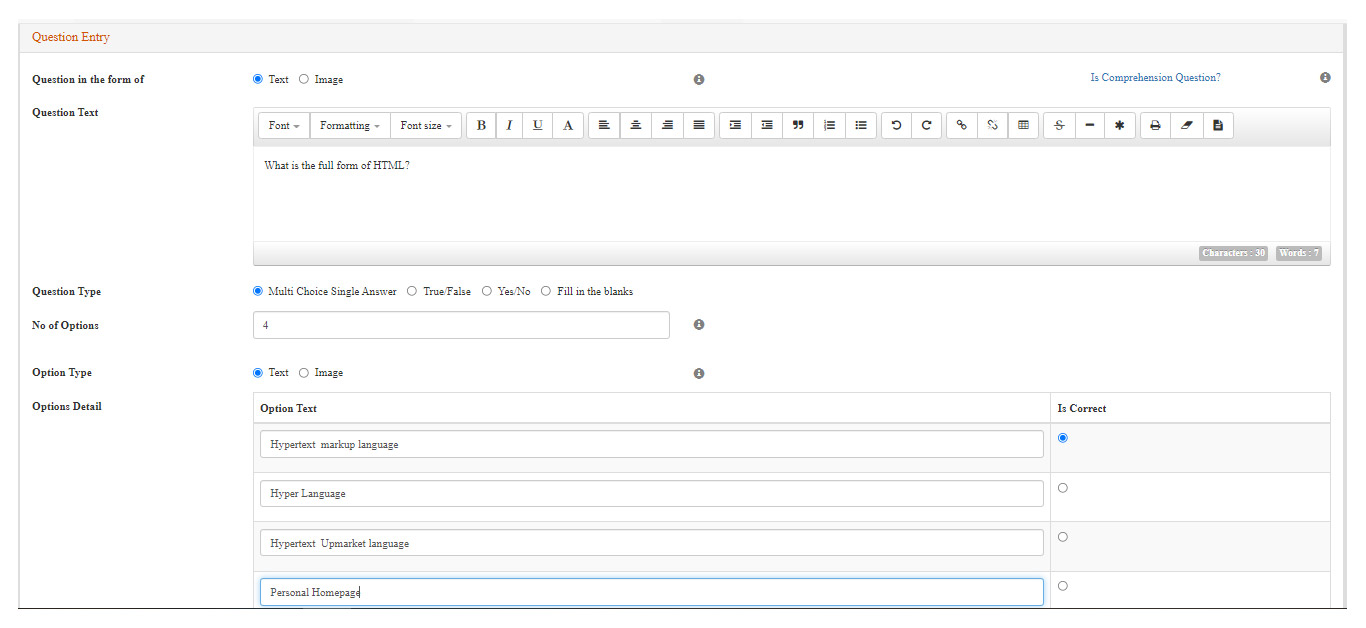Screen dimensions: 1366x628
Task: Choose the True/False question type
Action: pos(412,292)
